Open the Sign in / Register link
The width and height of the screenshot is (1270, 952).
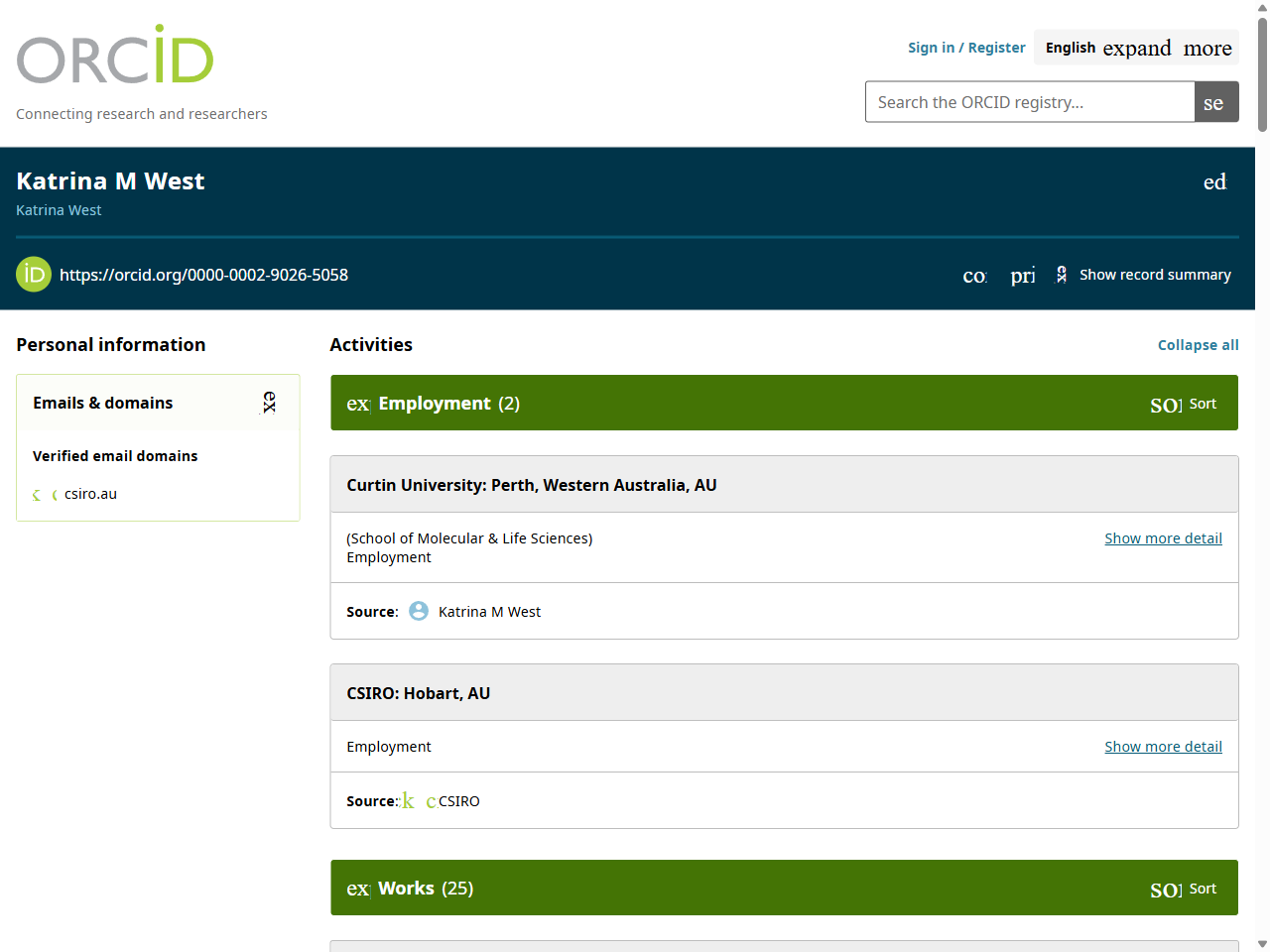[966, 48]
